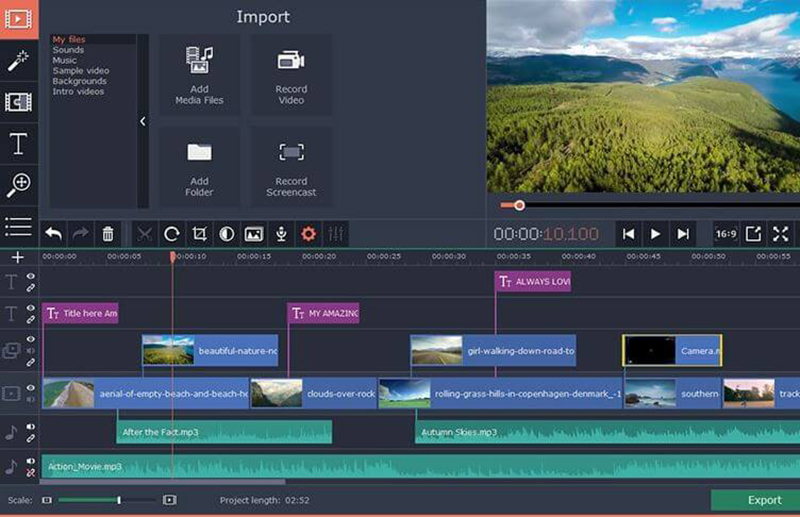
Task: Select Intro videos in the import list
Action: (78, 92)
